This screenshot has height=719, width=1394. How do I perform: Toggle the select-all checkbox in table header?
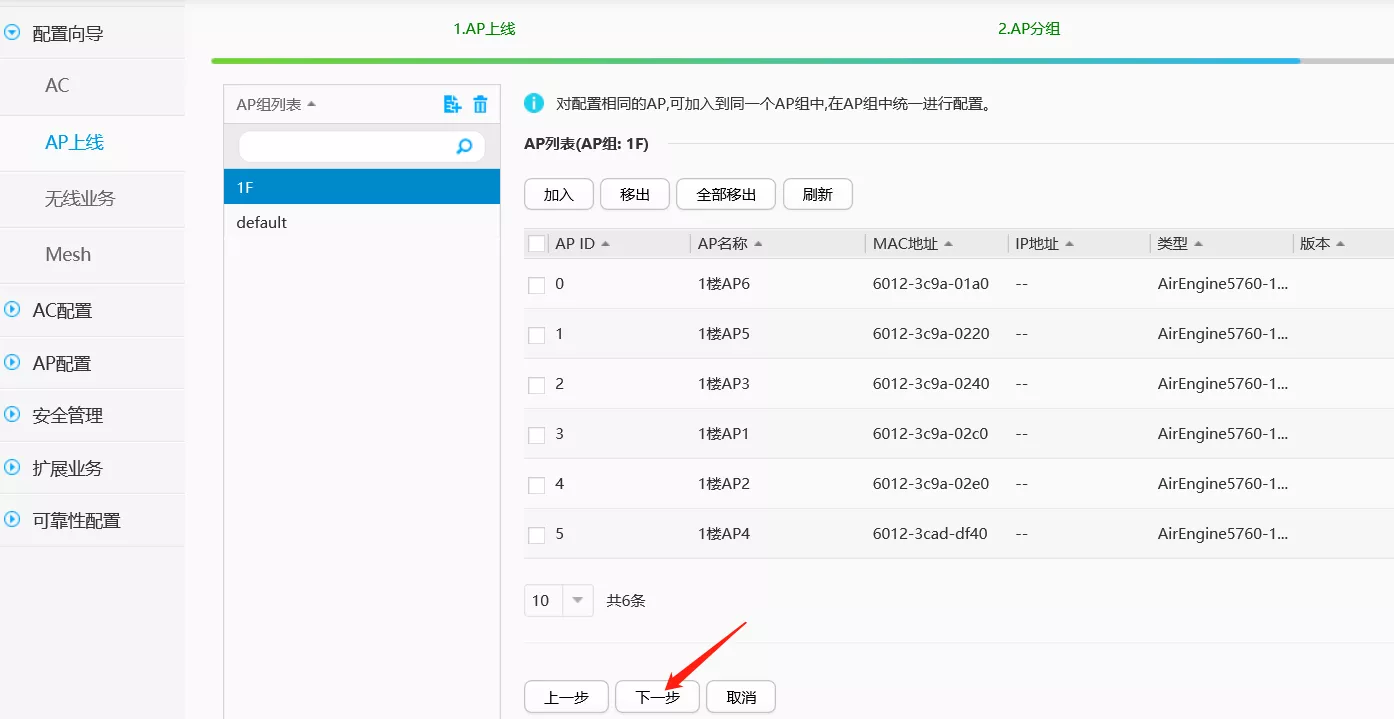pyautogui.click(x=537, y=244)
